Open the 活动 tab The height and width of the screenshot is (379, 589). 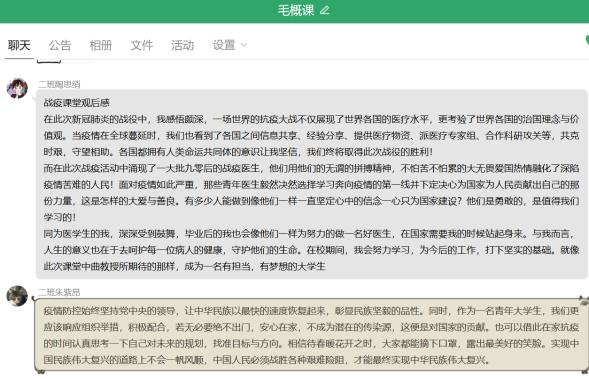point(183,45)
